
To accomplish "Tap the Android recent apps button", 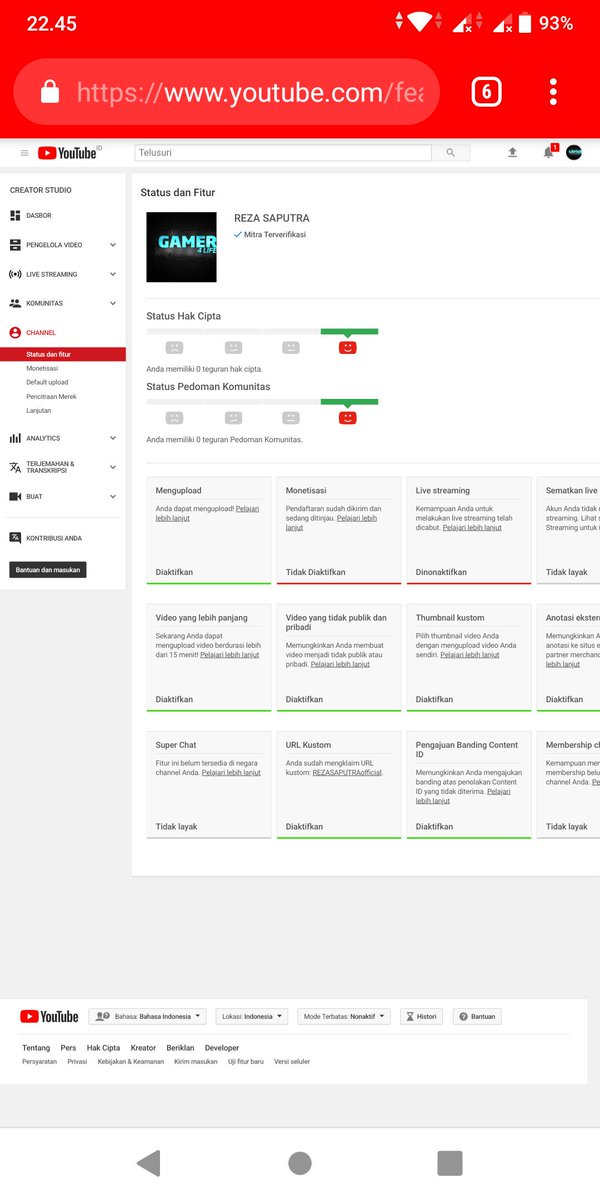I will pyautogui.click(x=450, y=1163).
